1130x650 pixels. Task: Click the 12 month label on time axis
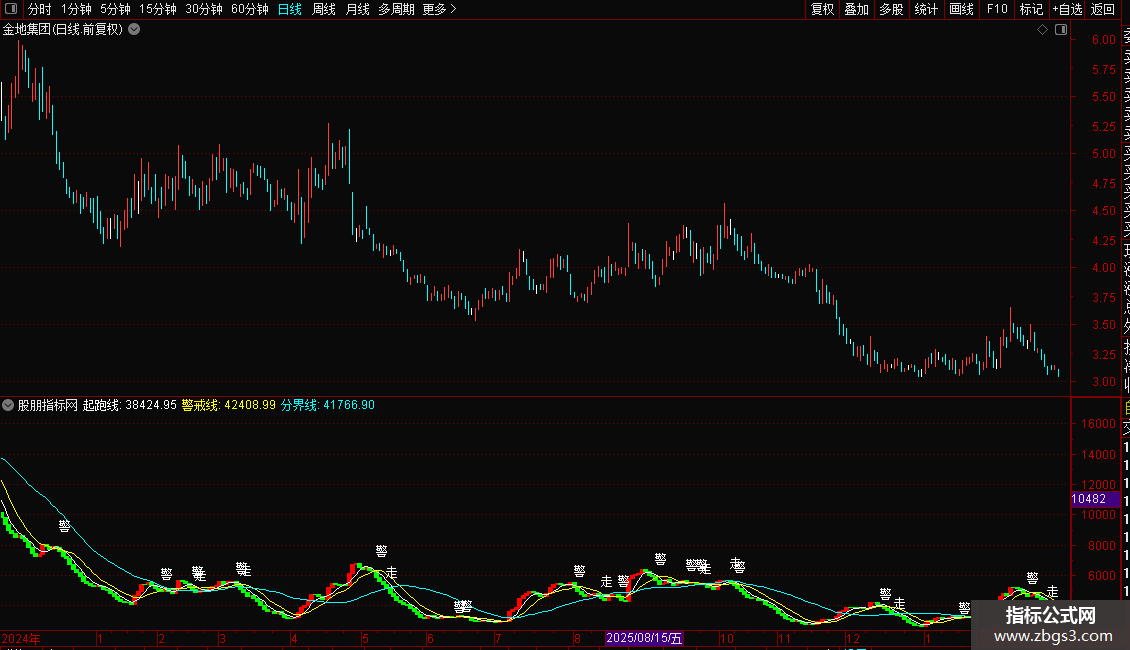point(853,638)
